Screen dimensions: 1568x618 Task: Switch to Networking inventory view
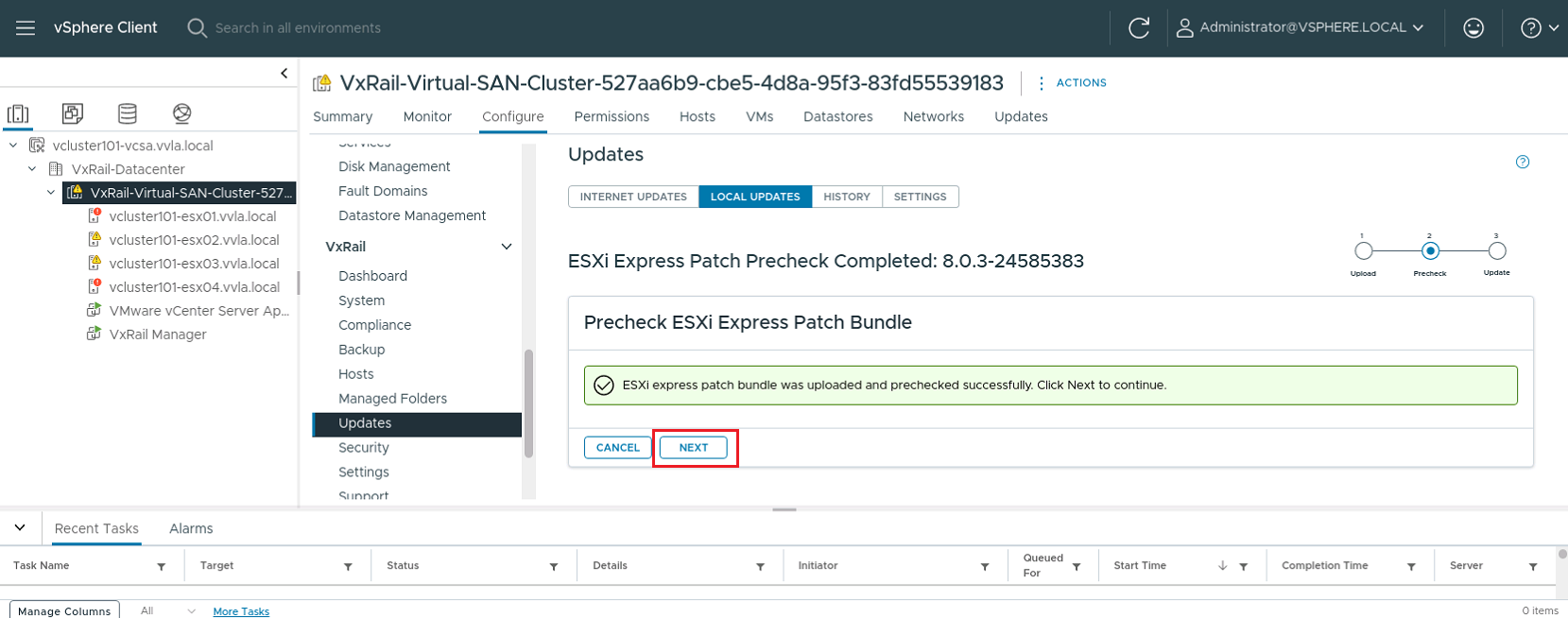coord(182,114)
